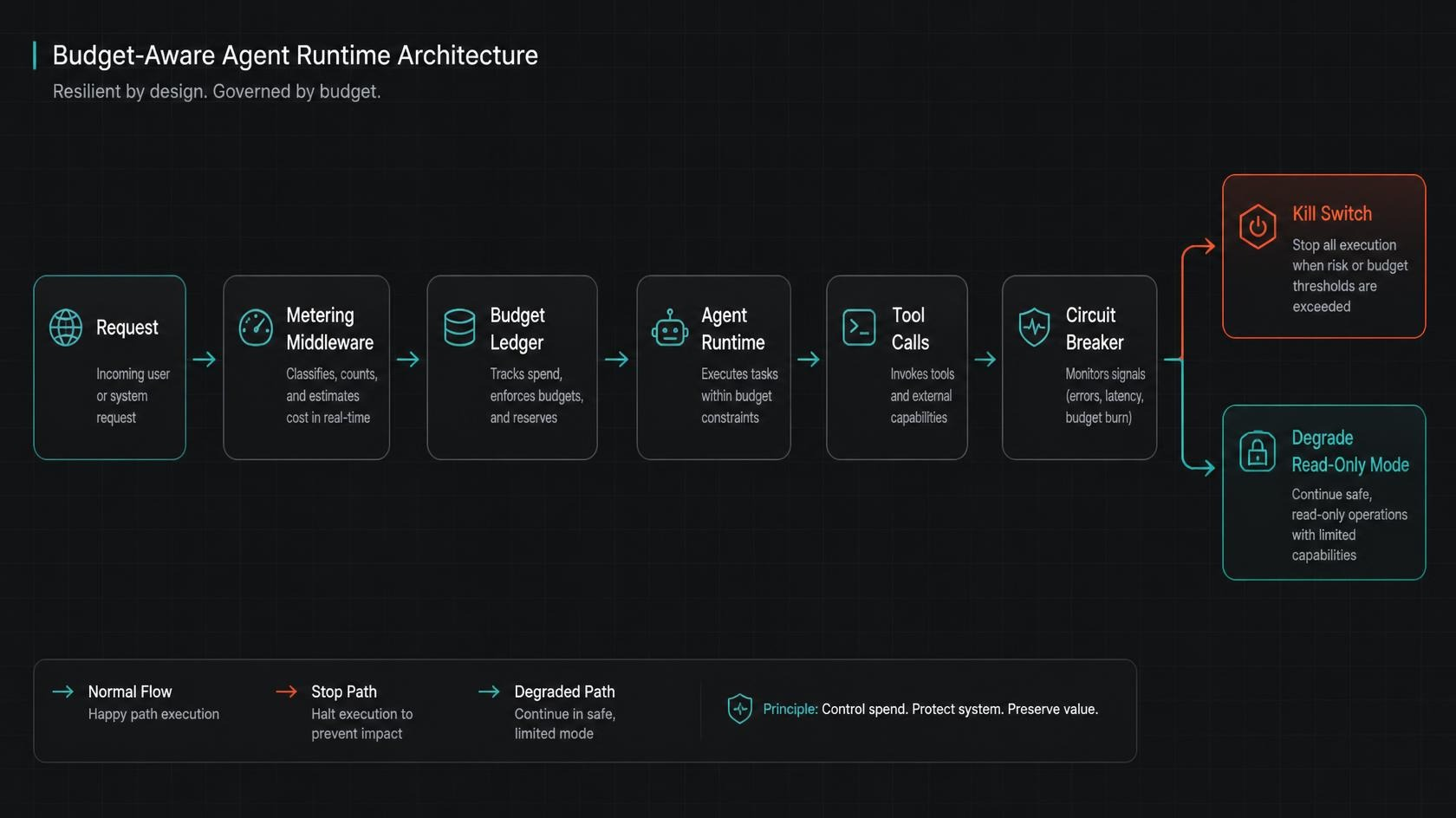The width and height of the screenshot is (1456, 818).
Task: Click 'Stop all execution when risk' description
Action: point(1349,276)
